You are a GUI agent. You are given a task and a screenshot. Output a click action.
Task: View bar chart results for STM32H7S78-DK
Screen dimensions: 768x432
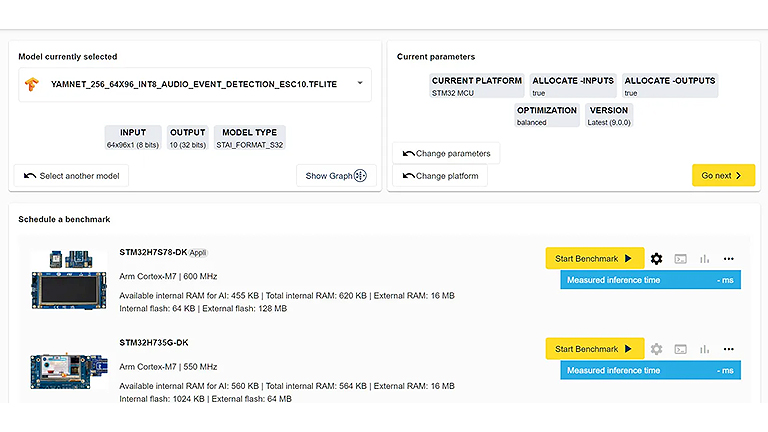704,259
